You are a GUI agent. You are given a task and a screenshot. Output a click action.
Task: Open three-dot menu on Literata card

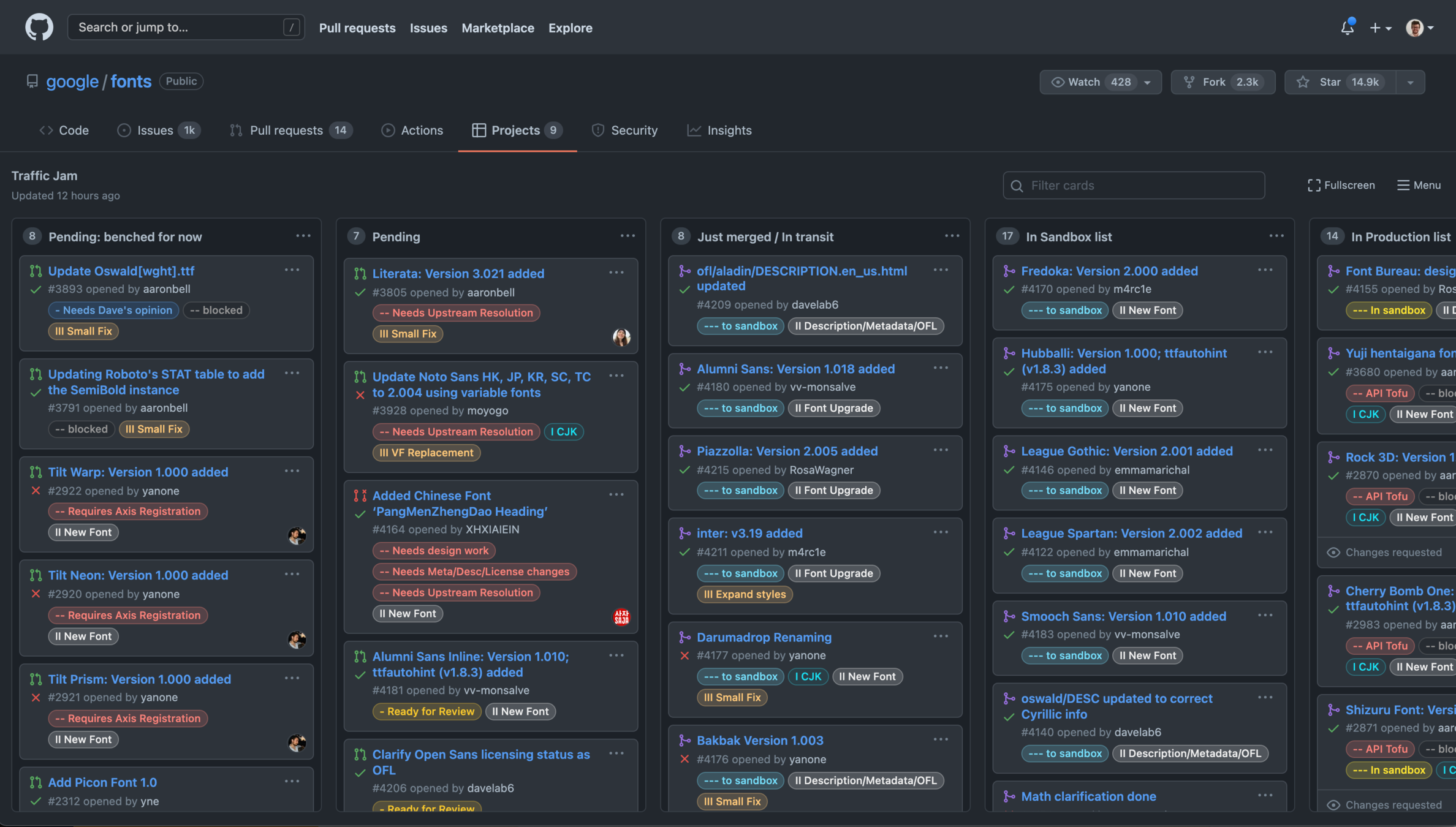(616, 273)
